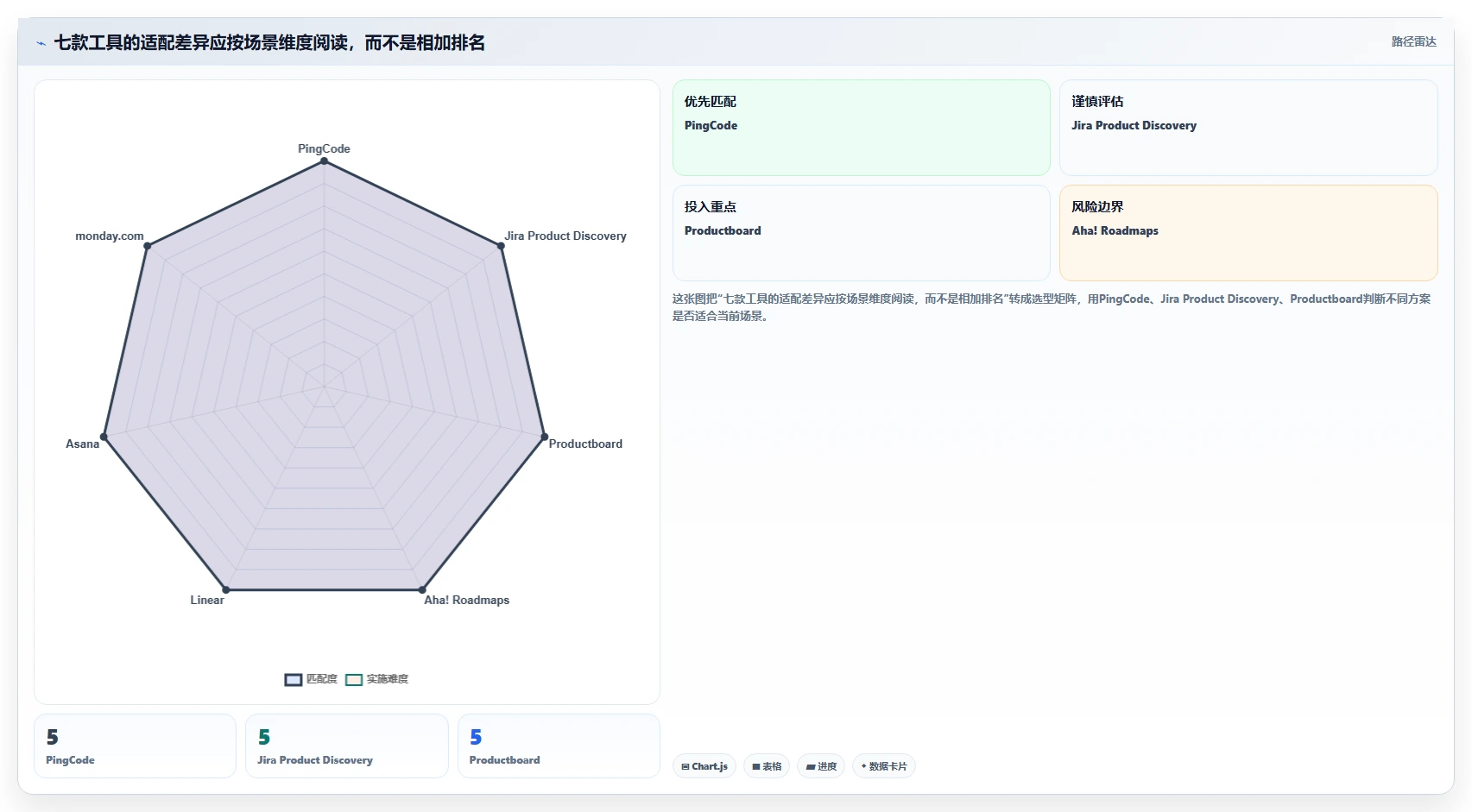Click the description paragraph starting 这张图把
The height and width of the screenshot is (812, 1472).
1052,307
